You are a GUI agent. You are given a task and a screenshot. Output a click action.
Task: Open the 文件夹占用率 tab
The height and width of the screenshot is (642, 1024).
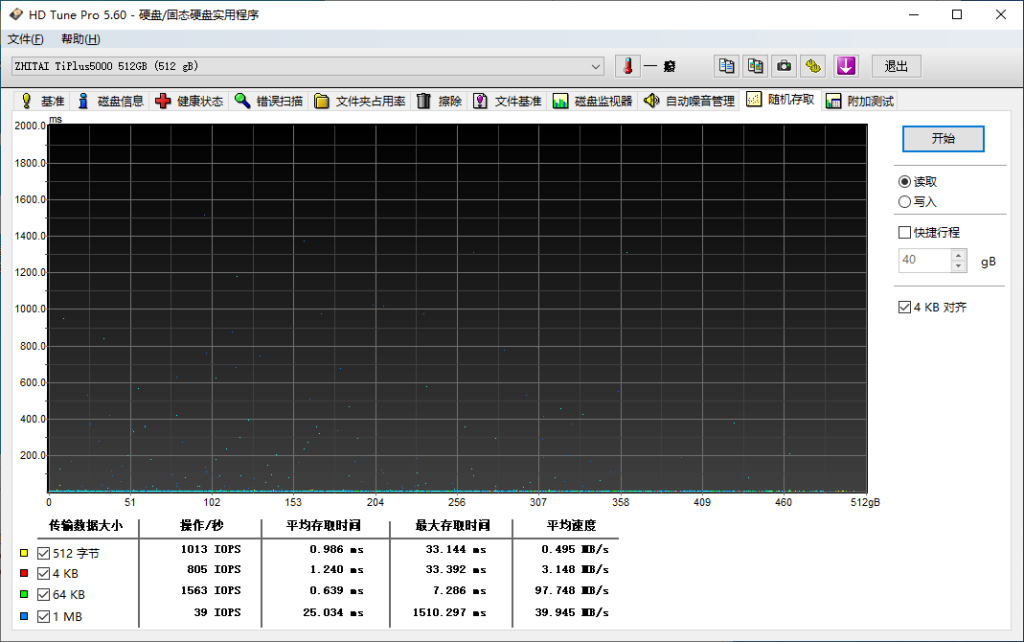click(x=360, y=101)
